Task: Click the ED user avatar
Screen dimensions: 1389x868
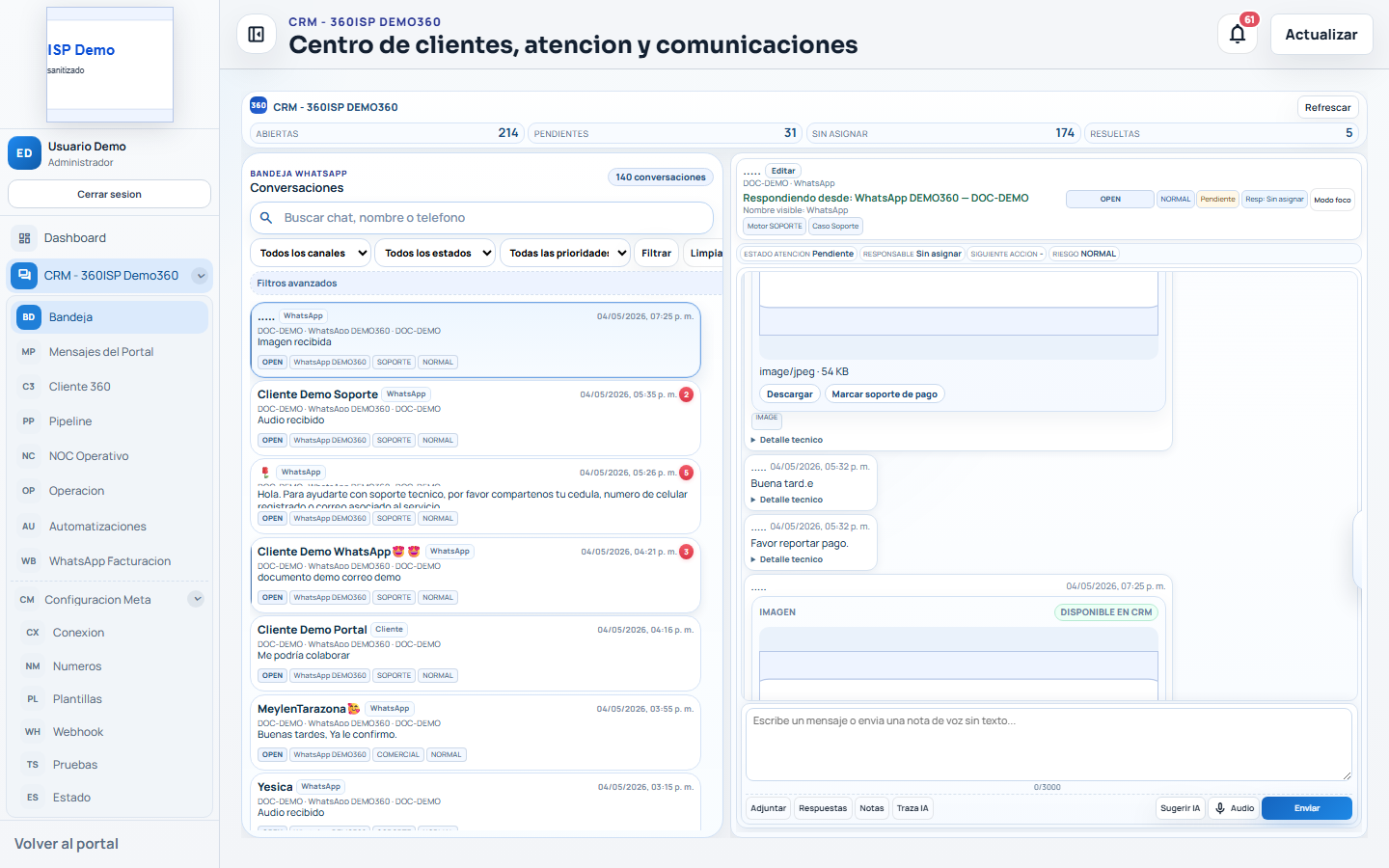Action: click(x=24, y=153)
